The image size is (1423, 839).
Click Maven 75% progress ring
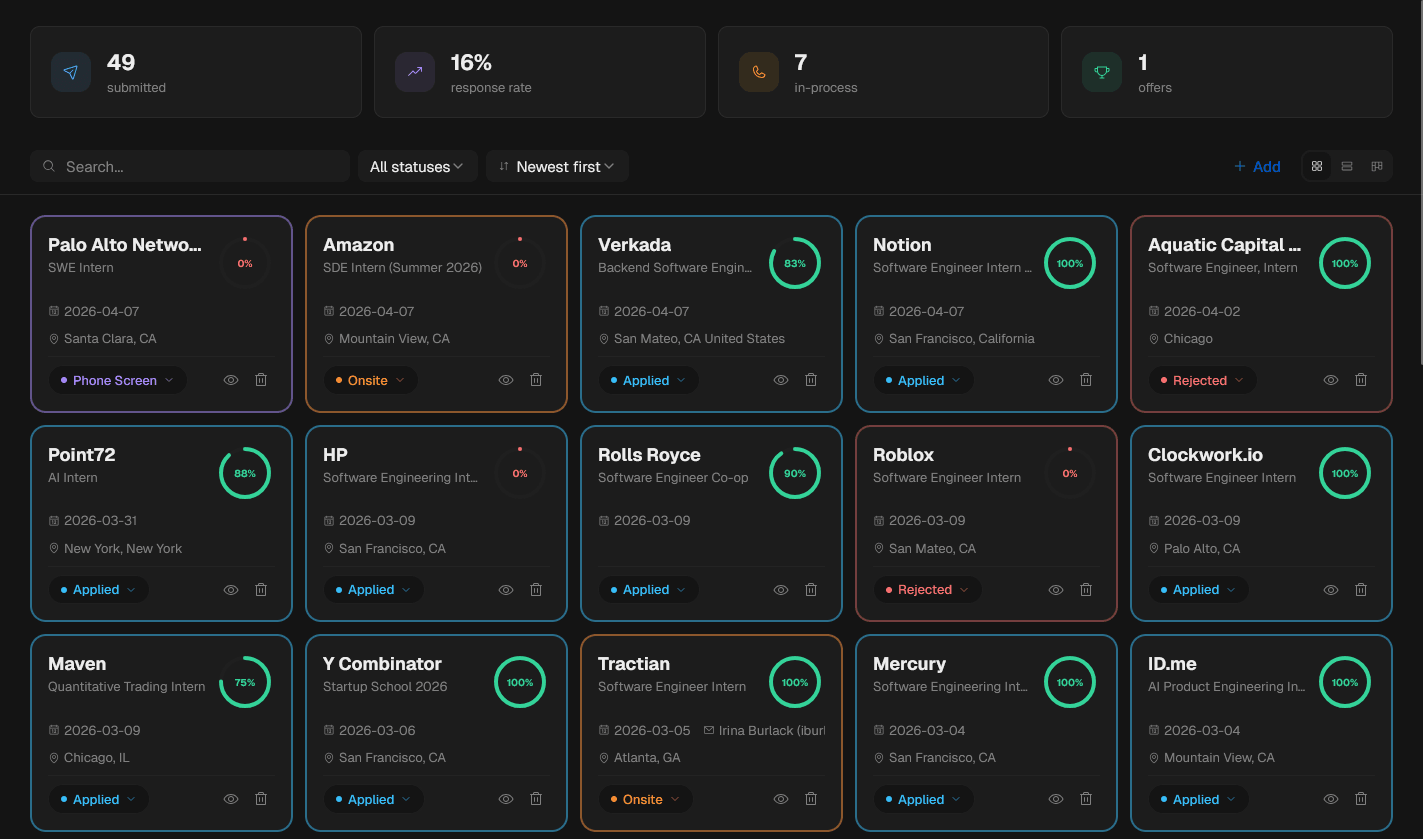coord(245,682)
